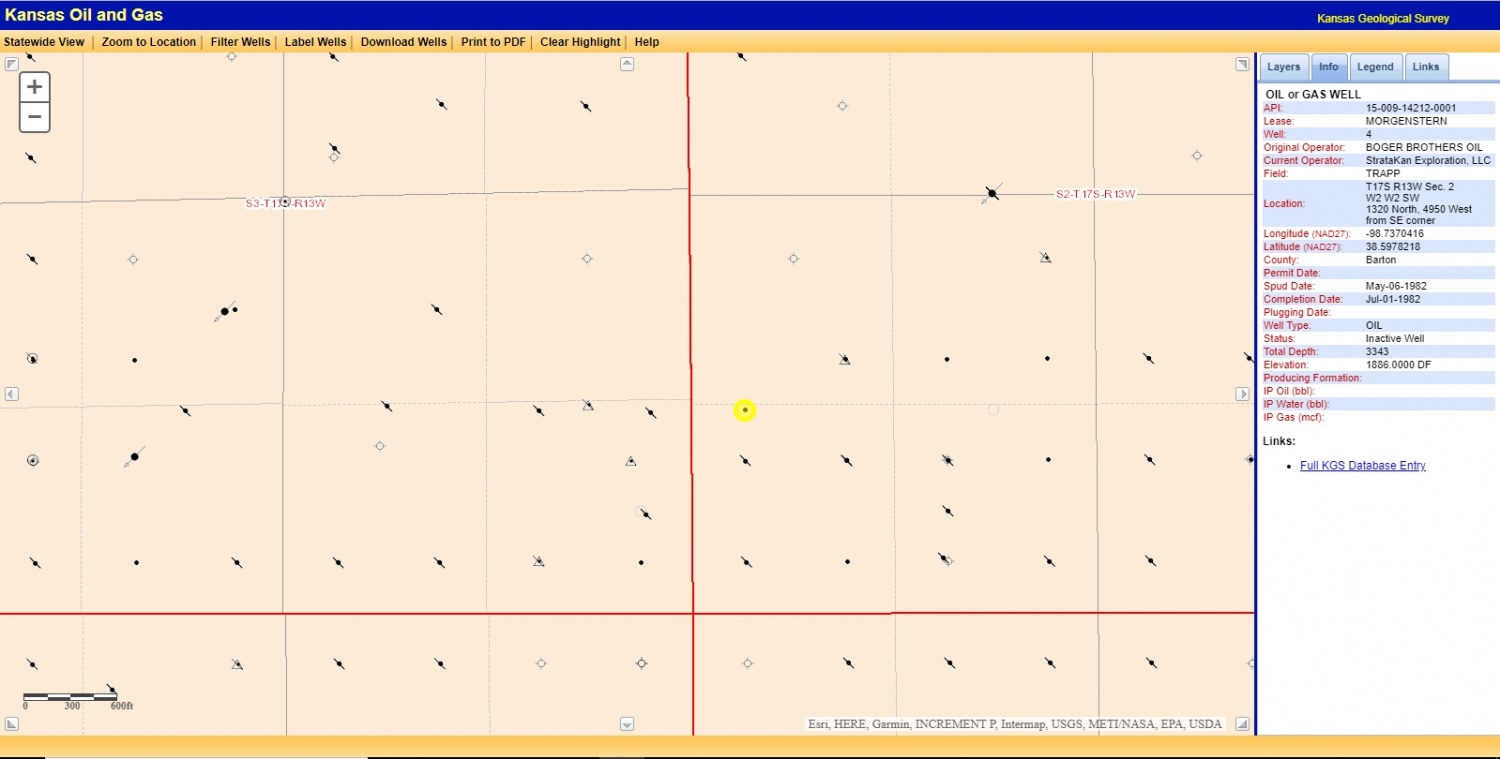Pan map north with top arrow
This screenshot has height=759, width=1500.
point(627,64)
